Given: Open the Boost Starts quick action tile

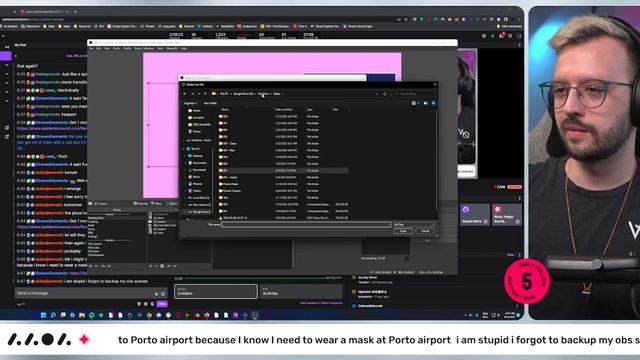Looking at the screenshot, I should (x=475, y=215).
